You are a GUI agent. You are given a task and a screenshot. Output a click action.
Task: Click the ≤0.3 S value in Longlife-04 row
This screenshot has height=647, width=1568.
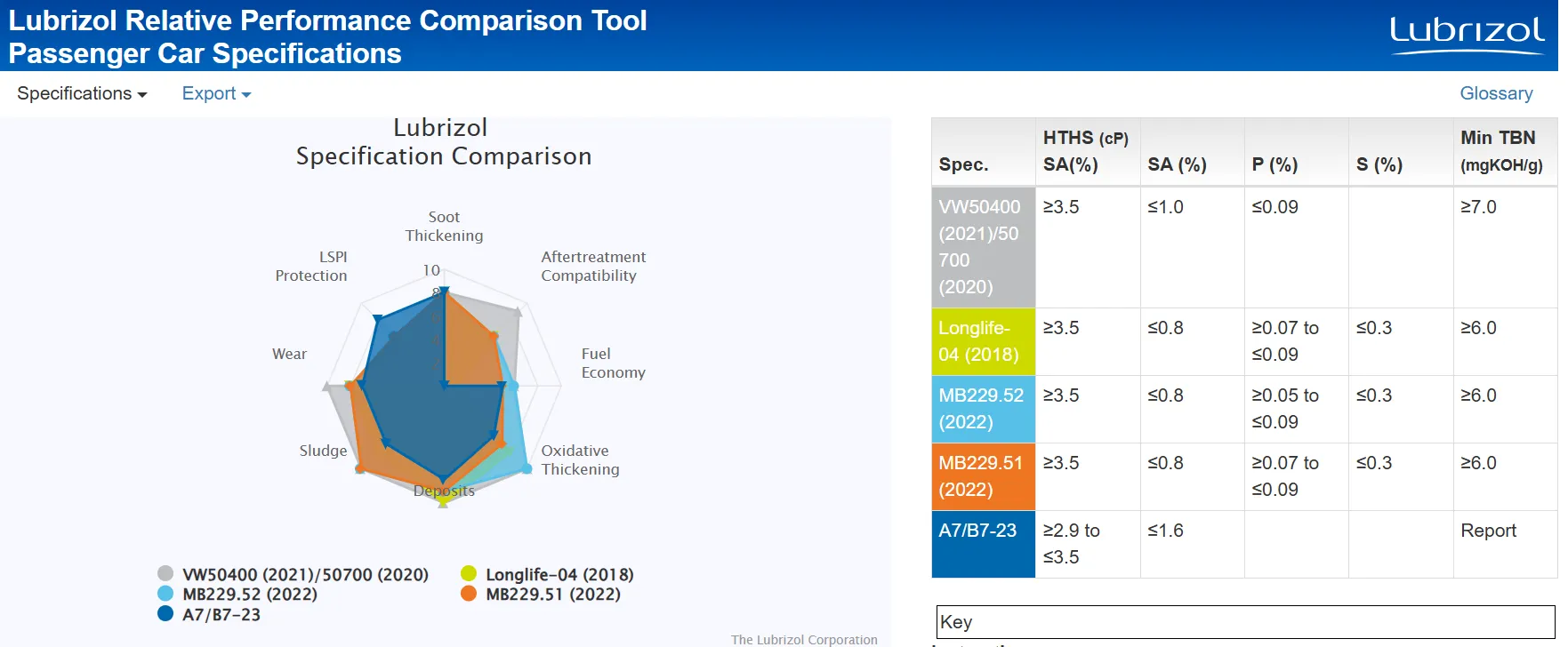pyautogui.click(x=1374, y=328)
